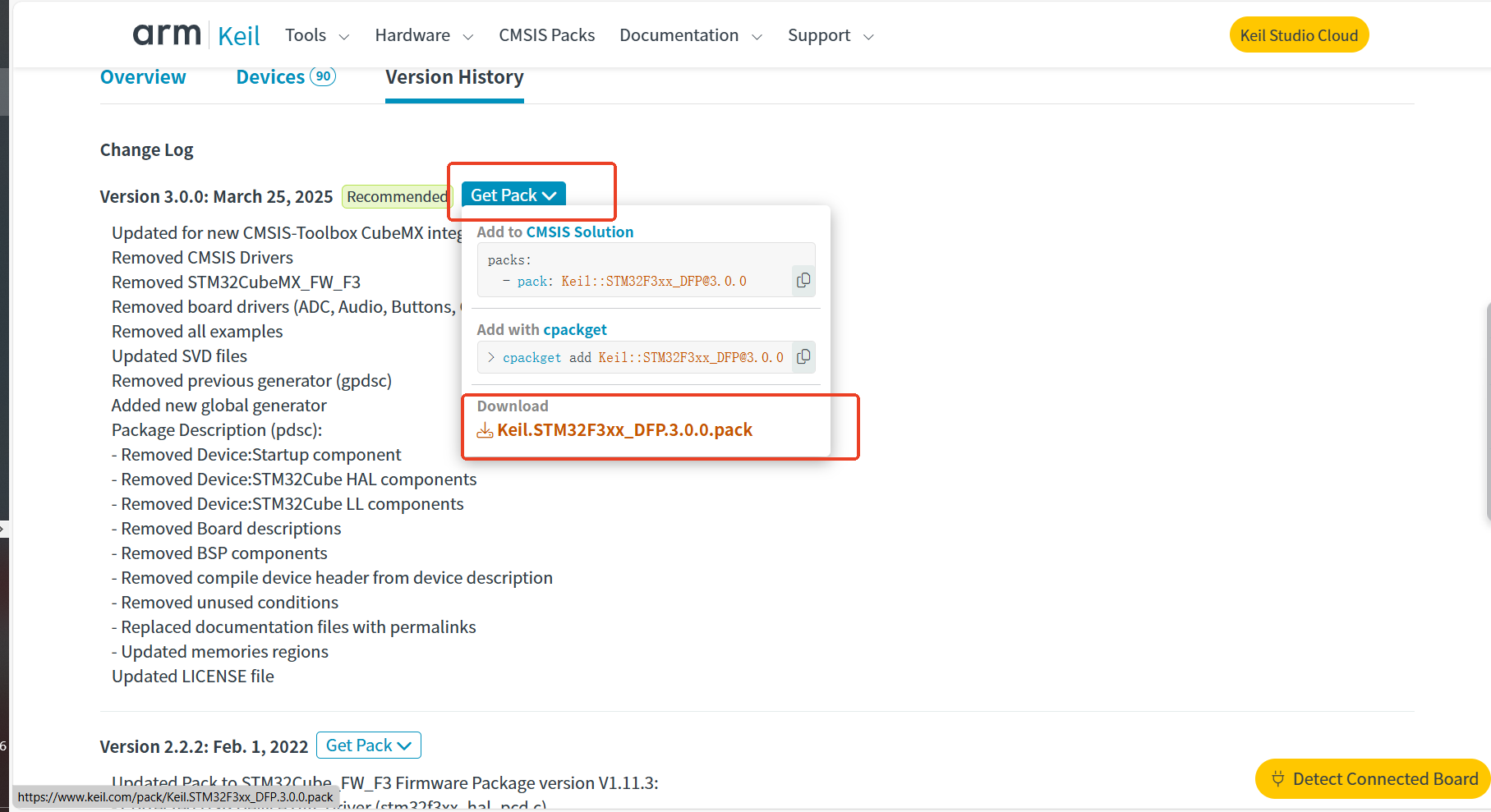Viewport: 1491px width, 812px height.
Task: Open the Tools dropdown menu
Action: (317, 35)
